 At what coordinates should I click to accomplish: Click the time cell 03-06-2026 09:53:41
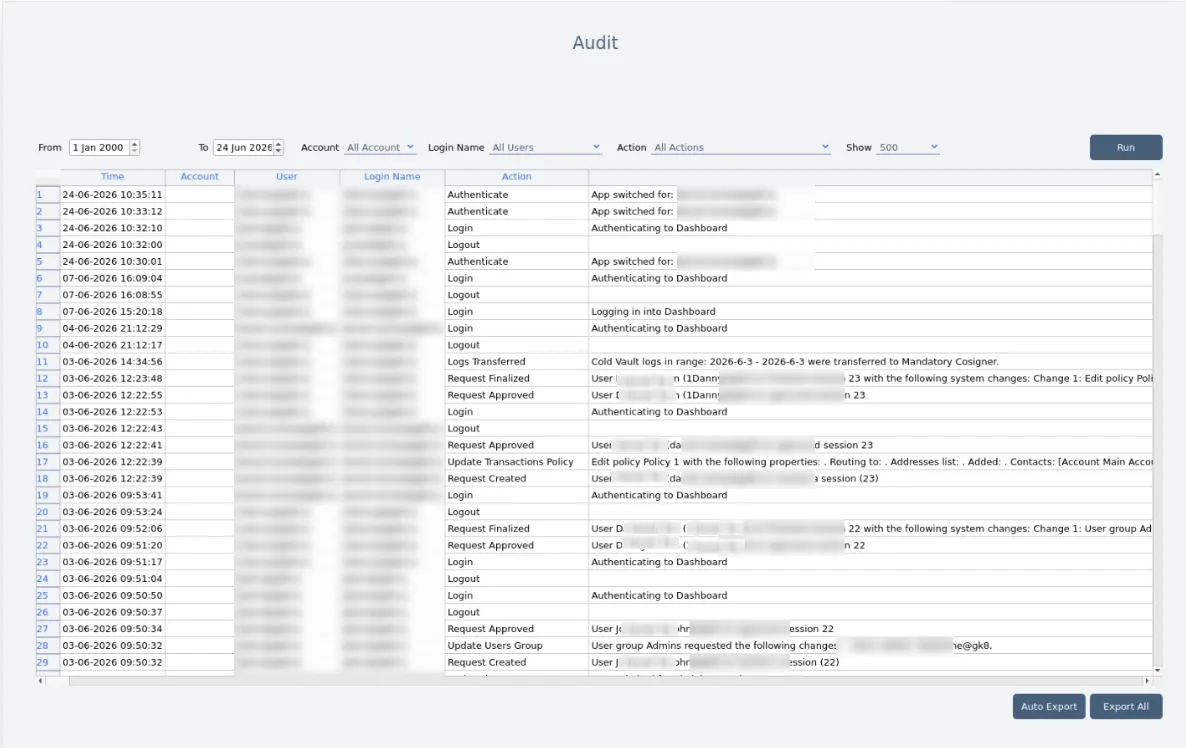(x=112, y=495)
